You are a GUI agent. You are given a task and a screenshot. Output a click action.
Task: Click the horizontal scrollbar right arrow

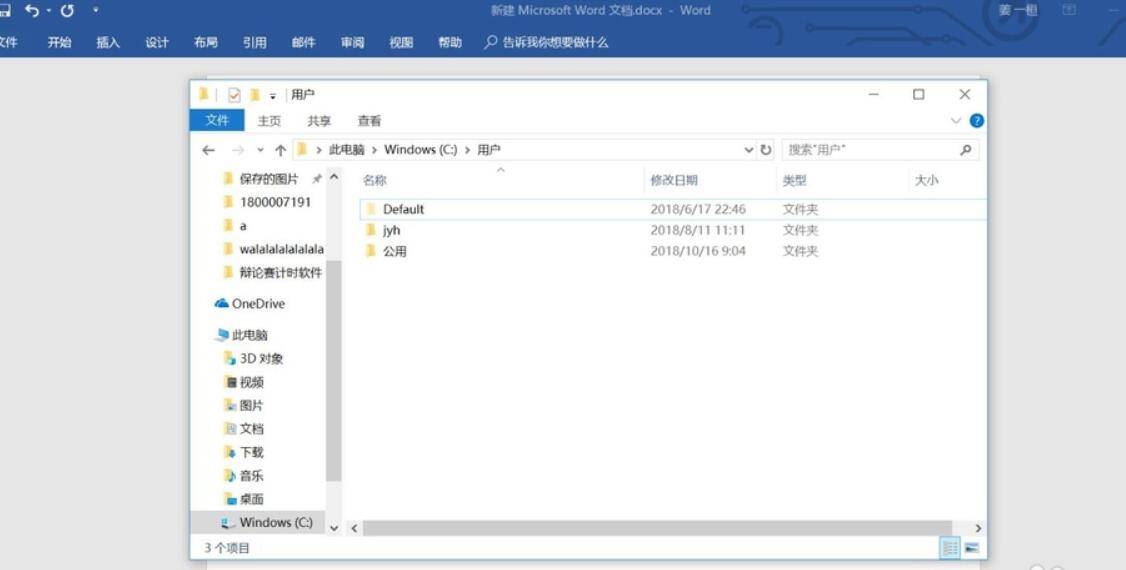tap(977, 528)
